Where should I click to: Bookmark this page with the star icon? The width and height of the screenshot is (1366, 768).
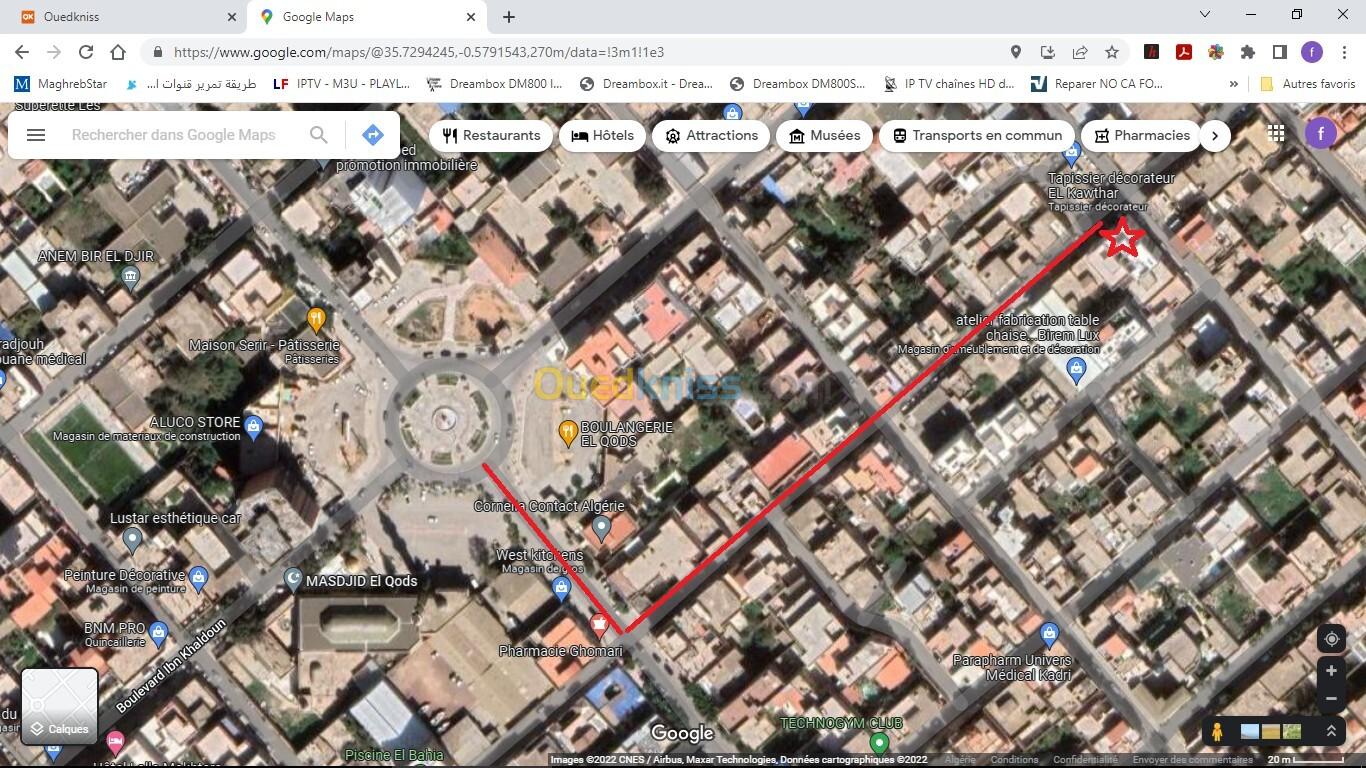[1112, 52]
